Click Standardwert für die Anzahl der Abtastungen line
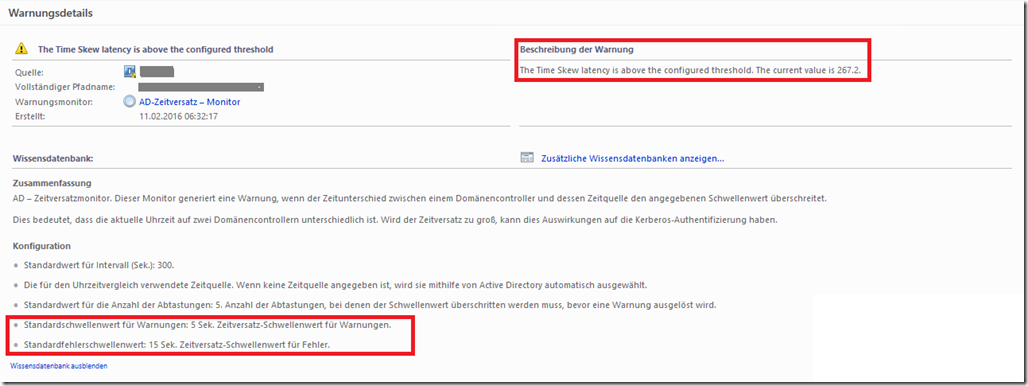The height and width of the screenshot is (386, 1028). coord(370,305)
